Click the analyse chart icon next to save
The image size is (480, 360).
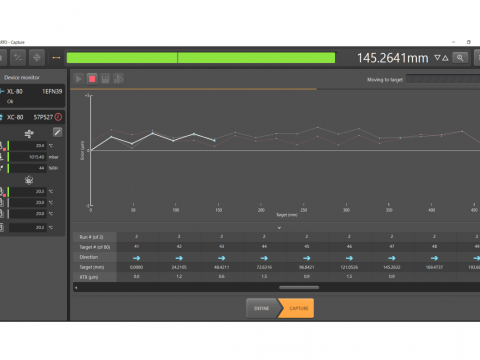pyautogui.click(x=118, y=79)
